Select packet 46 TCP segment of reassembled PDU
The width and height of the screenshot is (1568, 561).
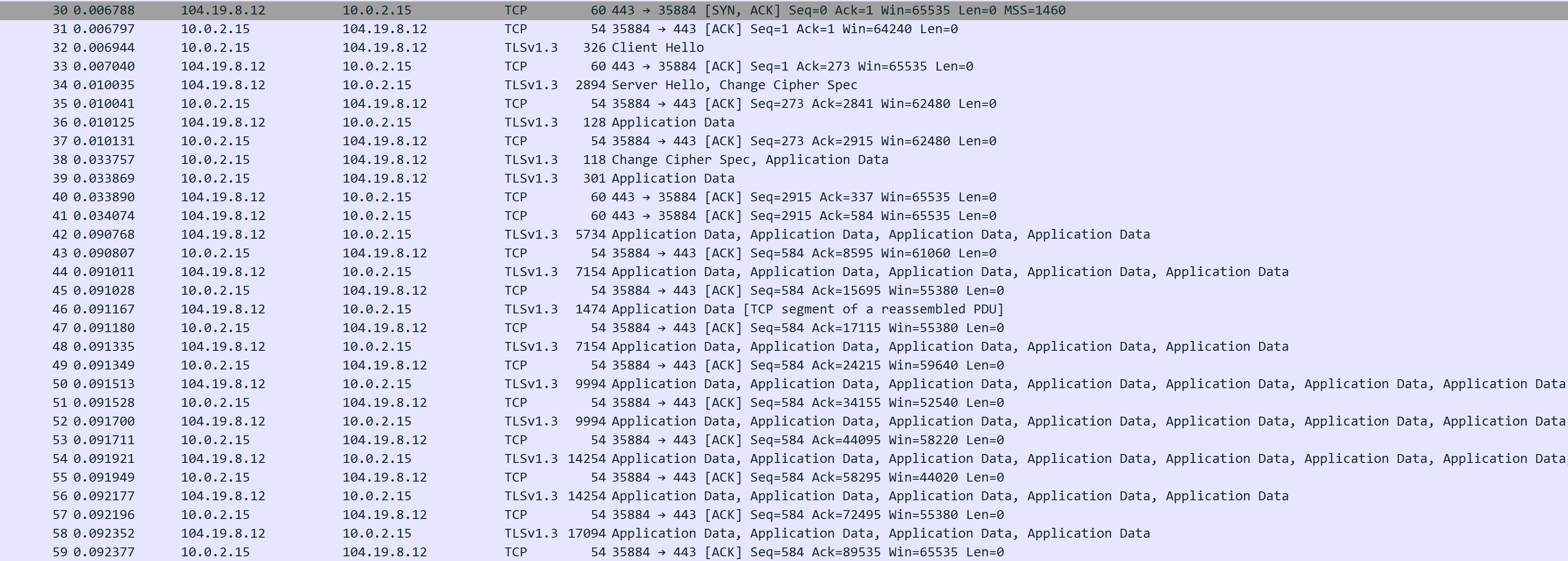tap(784, 309)
